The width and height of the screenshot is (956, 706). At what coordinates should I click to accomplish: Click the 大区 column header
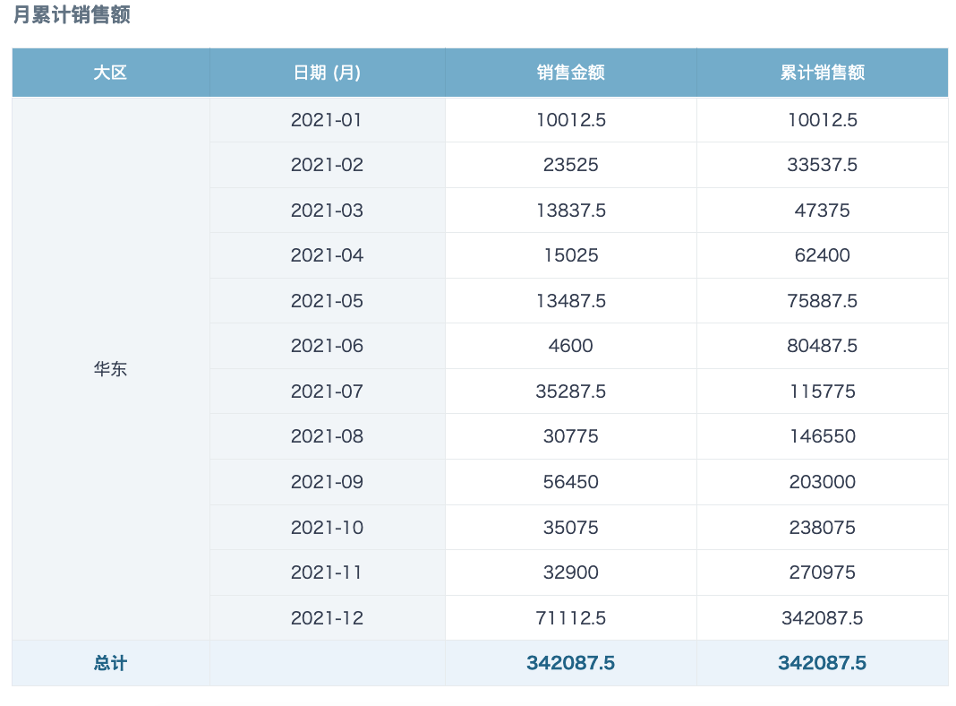tap(110, 73)
